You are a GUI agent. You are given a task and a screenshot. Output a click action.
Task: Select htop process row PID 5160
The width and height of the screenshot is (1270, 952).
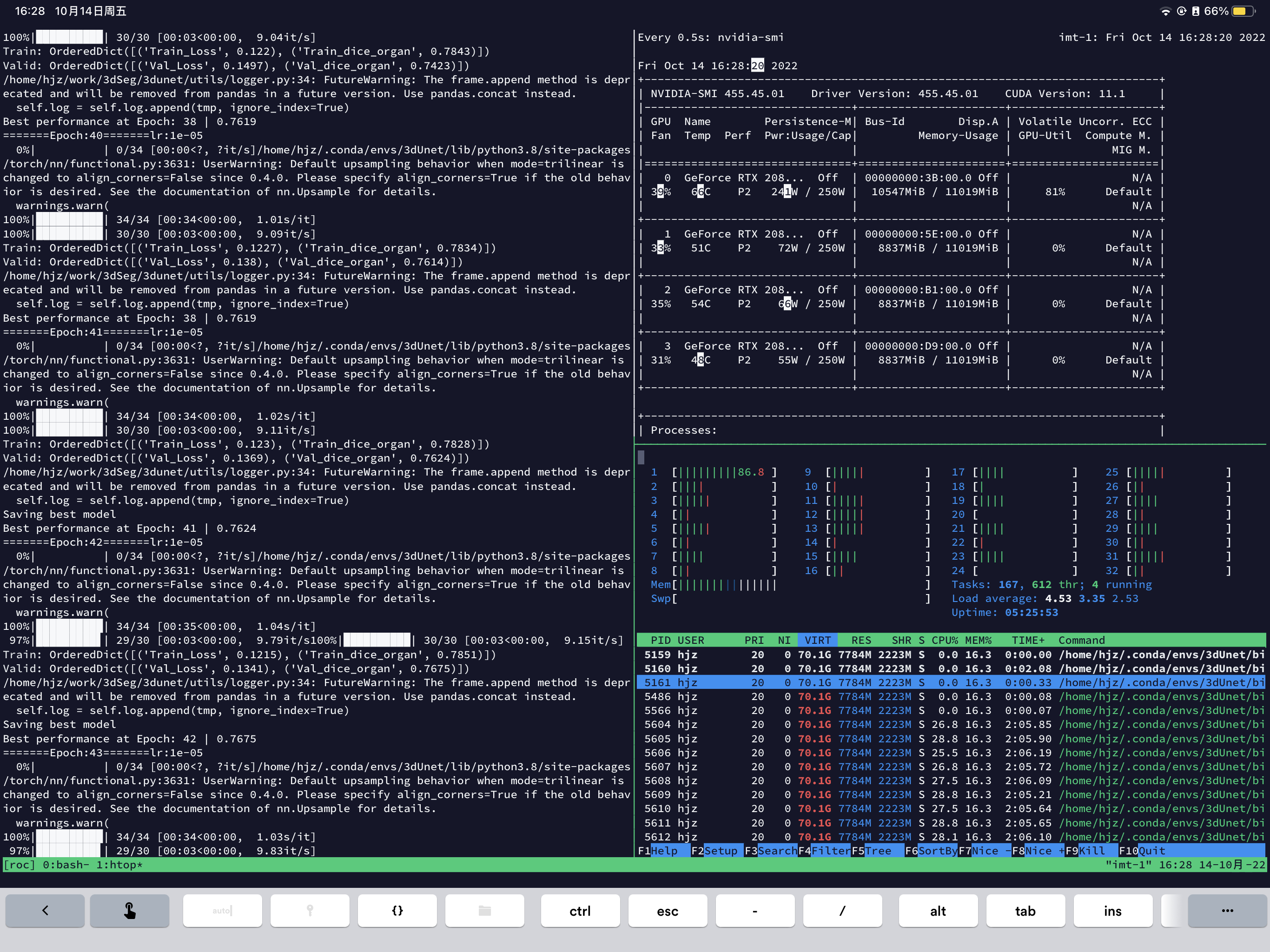click(952, 668)
